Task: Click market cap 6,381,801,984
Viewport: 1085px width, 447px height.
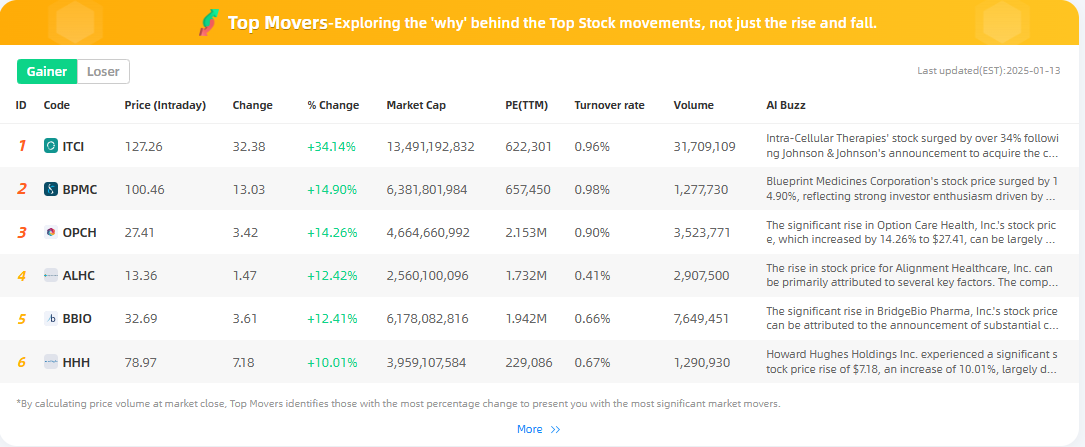Action: [428, 190]
